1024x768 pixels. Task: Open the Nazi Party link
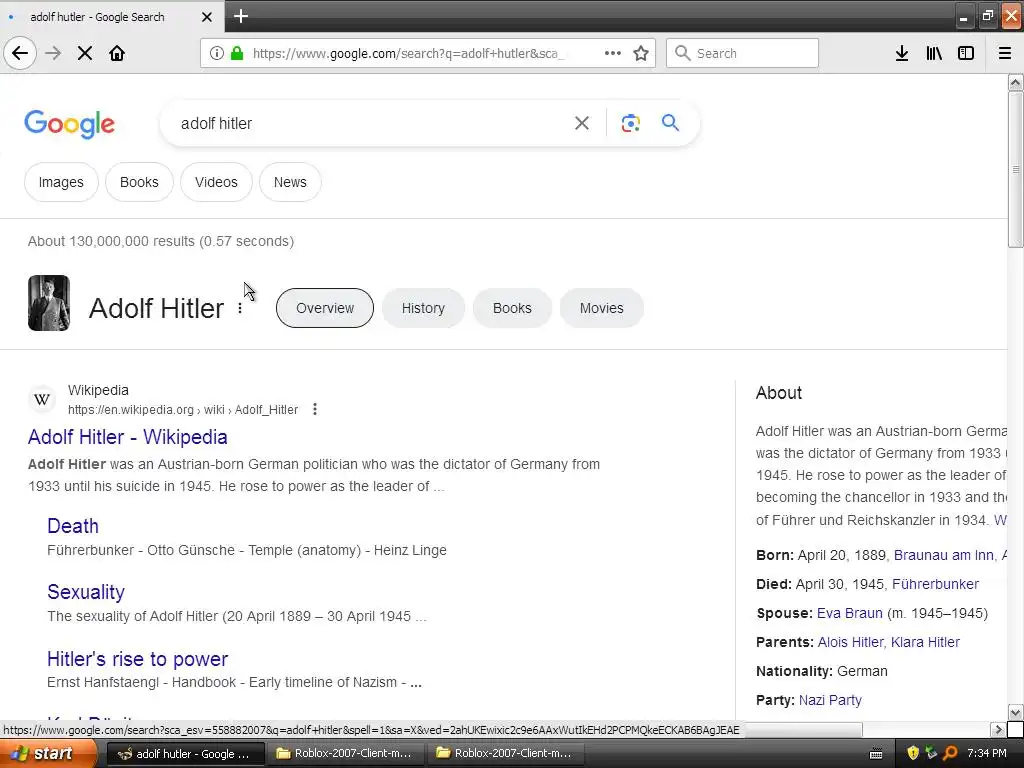coord(830,700)
